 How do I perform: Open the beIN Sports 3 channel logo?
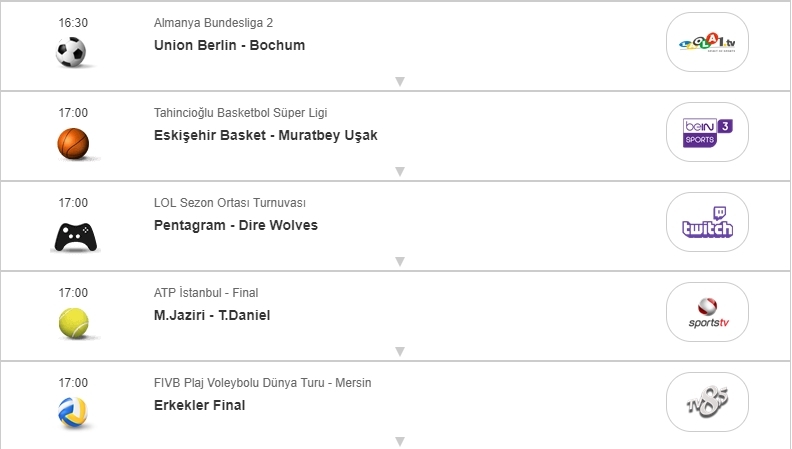pos(707,132)
